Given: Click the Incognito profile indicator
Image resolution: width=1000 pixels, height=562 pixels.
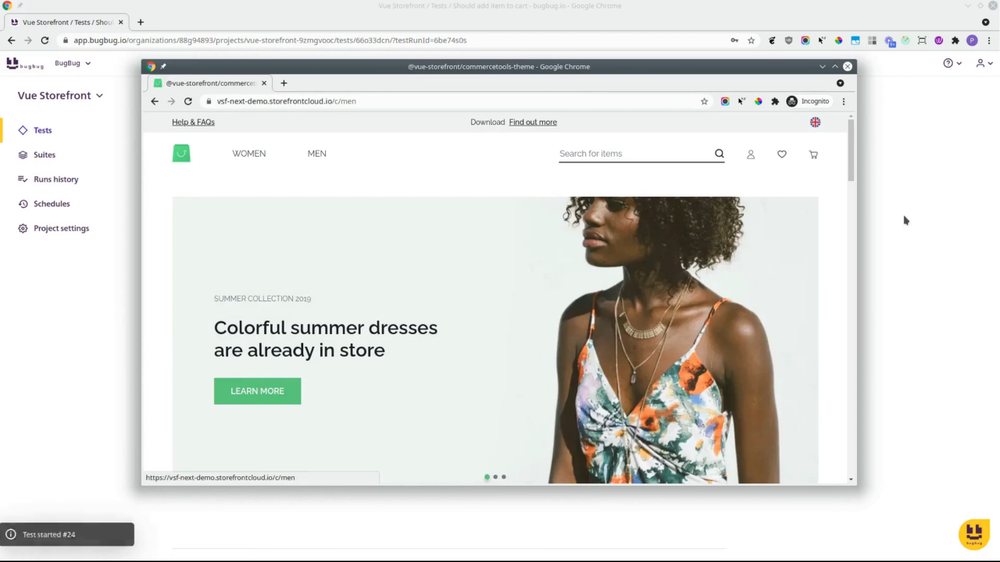Looking at the screenshot, I should 808,101.
